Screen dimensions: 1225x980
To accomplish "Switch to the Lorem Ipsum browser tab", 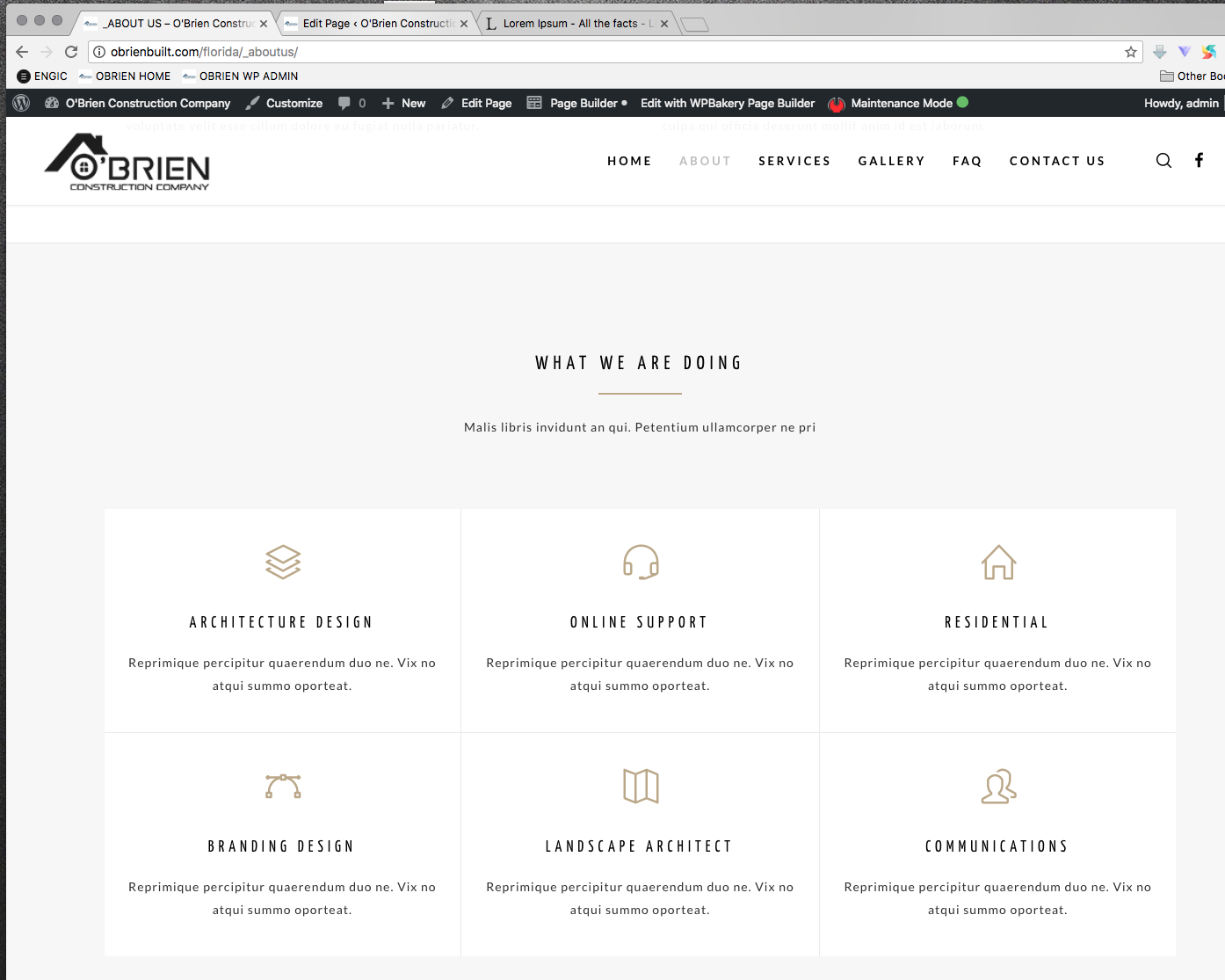I will tap(570, 24).
